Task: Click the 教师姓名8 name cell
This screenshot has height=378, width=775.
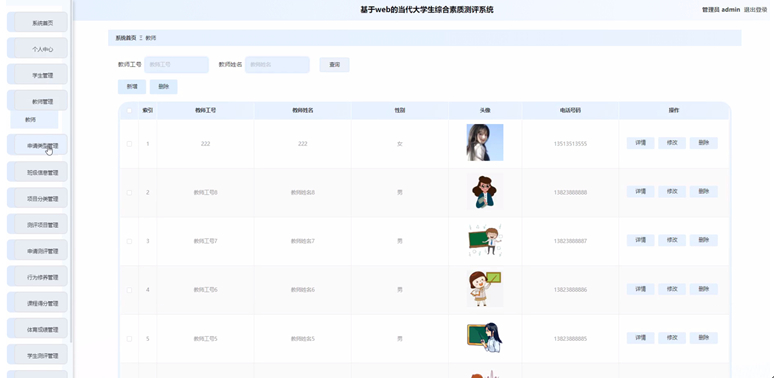Action: pyautogui.click(x=302, y=192)
